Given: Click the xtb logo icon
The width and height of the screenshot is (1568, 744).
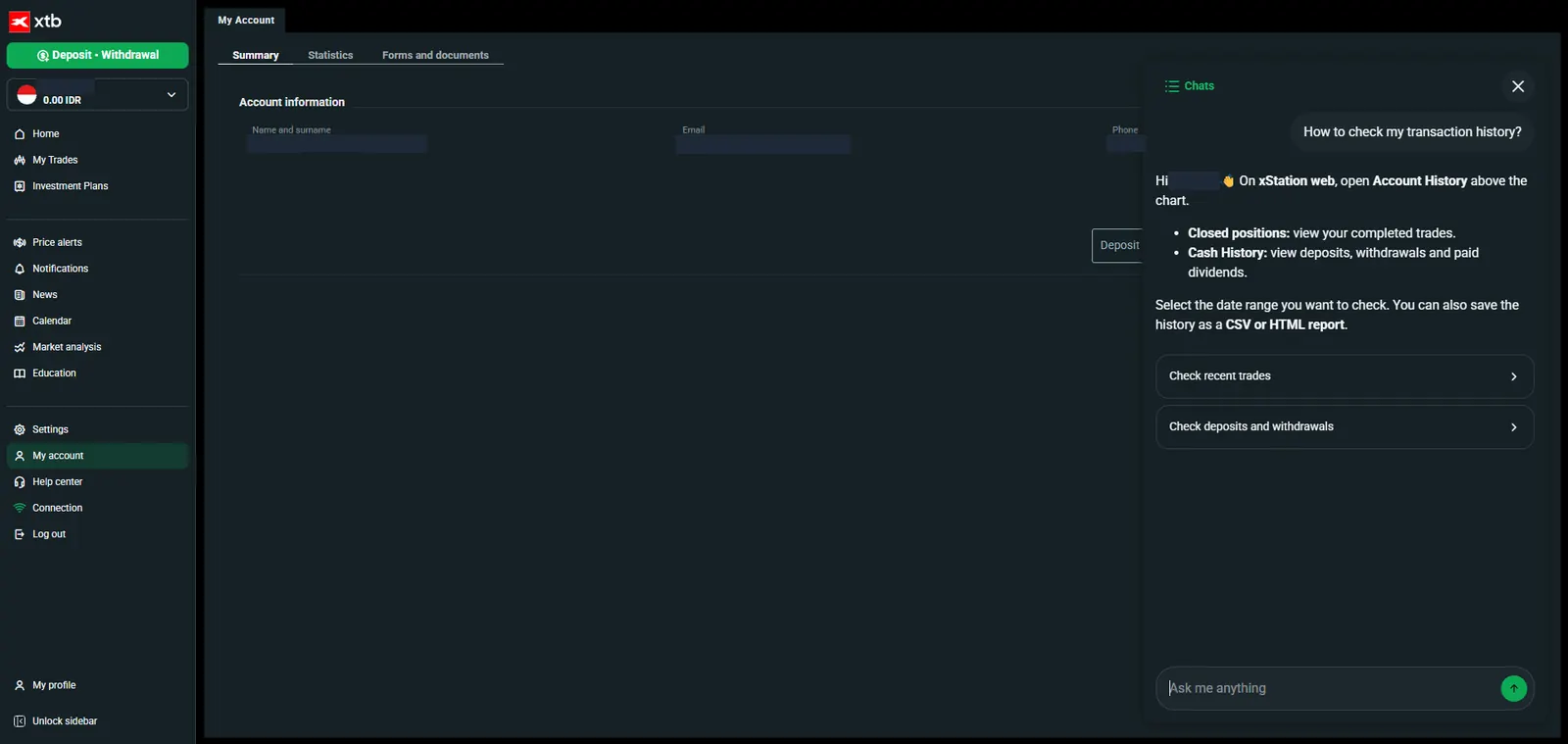Looking at the screenshot, I should (20, 22).
